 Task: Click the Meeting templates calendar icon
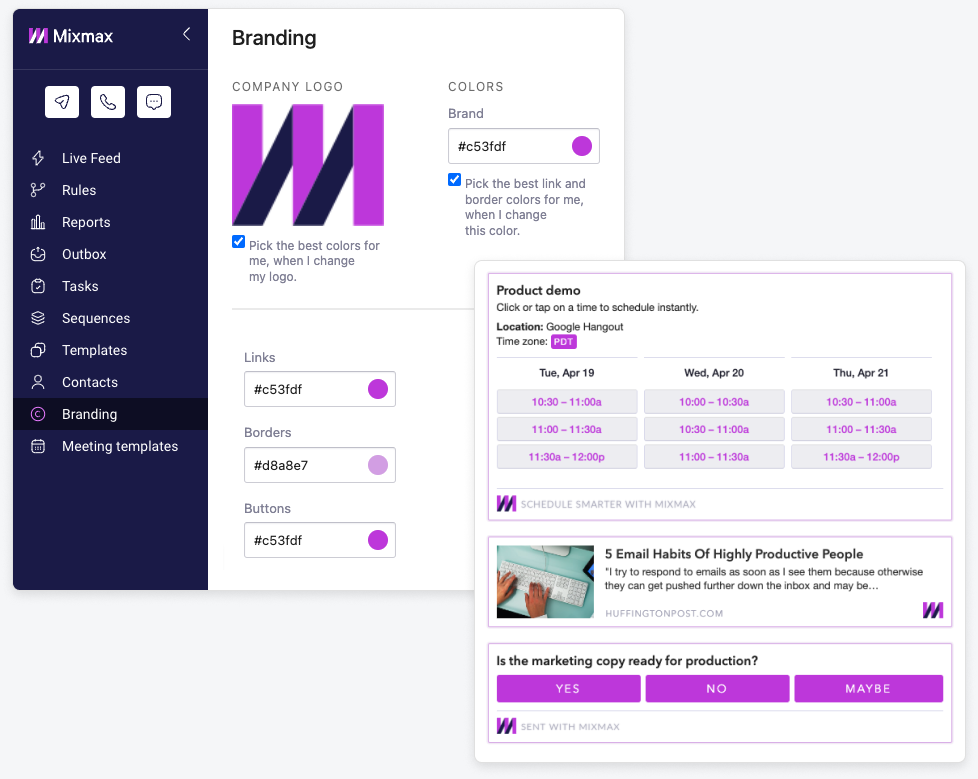coord(38,446)
